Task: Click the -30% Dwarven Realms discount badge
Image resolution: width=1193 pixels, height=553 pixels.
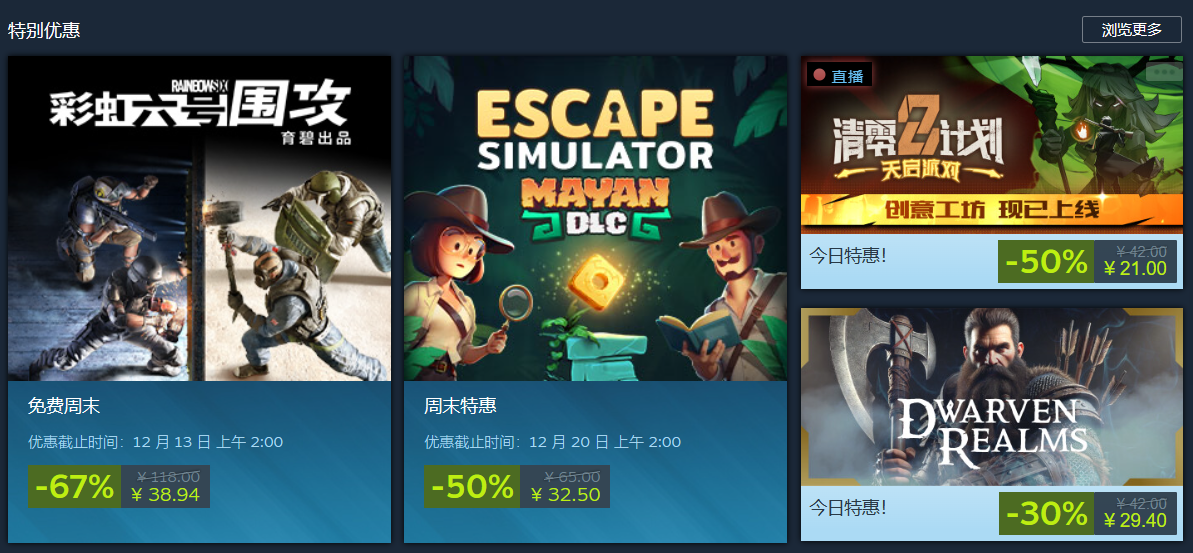Action: (x=1046, y=513)
